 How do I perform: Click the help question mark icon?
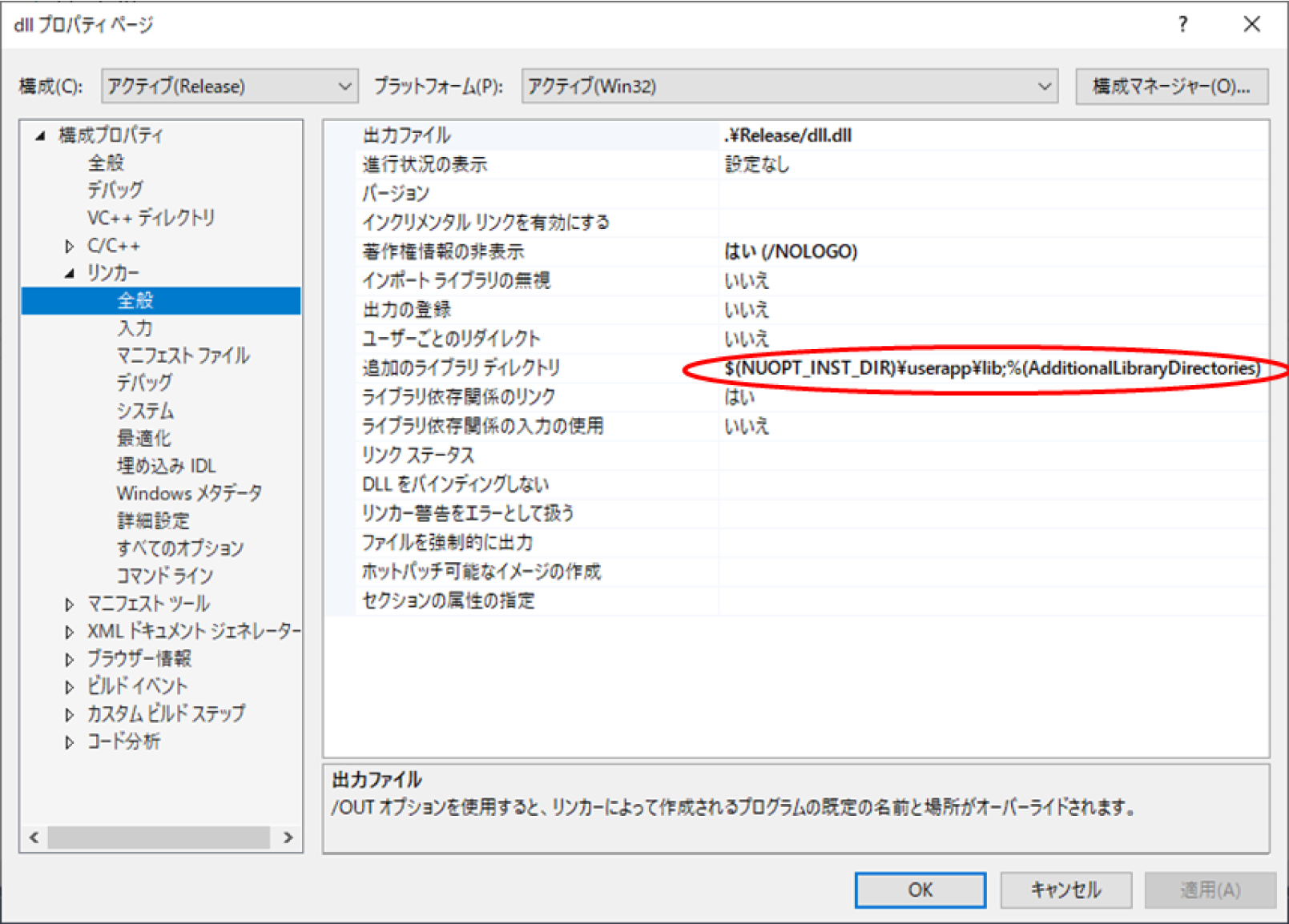pos(1182,25)
